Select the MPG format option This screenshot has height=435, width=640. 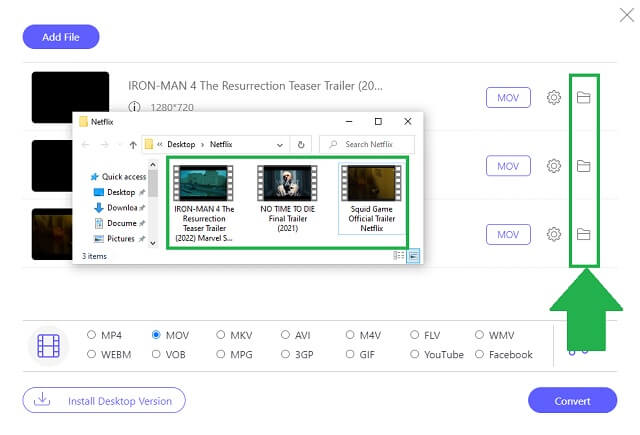click(x=234, y=354)
